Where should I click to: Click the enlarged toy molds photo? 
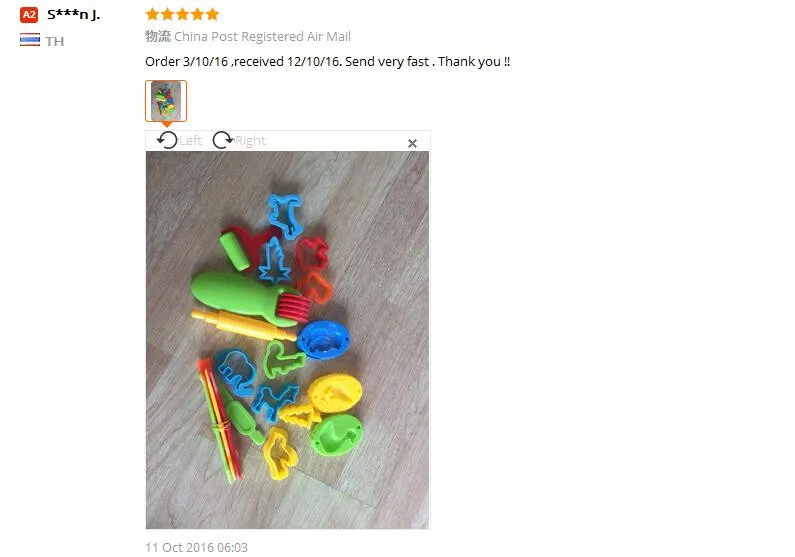click(287, 340)
